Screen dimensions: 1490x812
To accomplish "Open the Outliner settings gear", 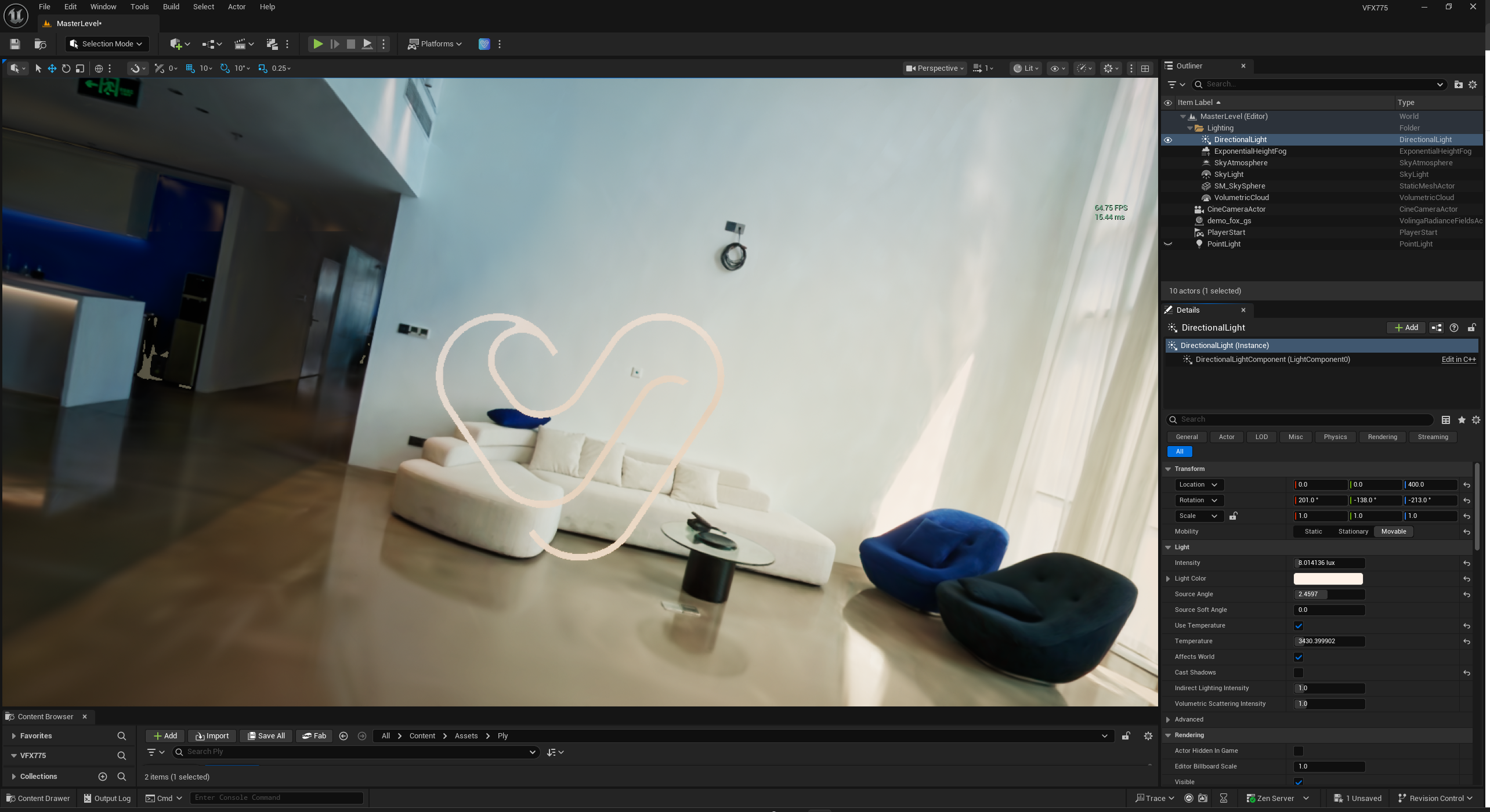I will (1472, 85).
